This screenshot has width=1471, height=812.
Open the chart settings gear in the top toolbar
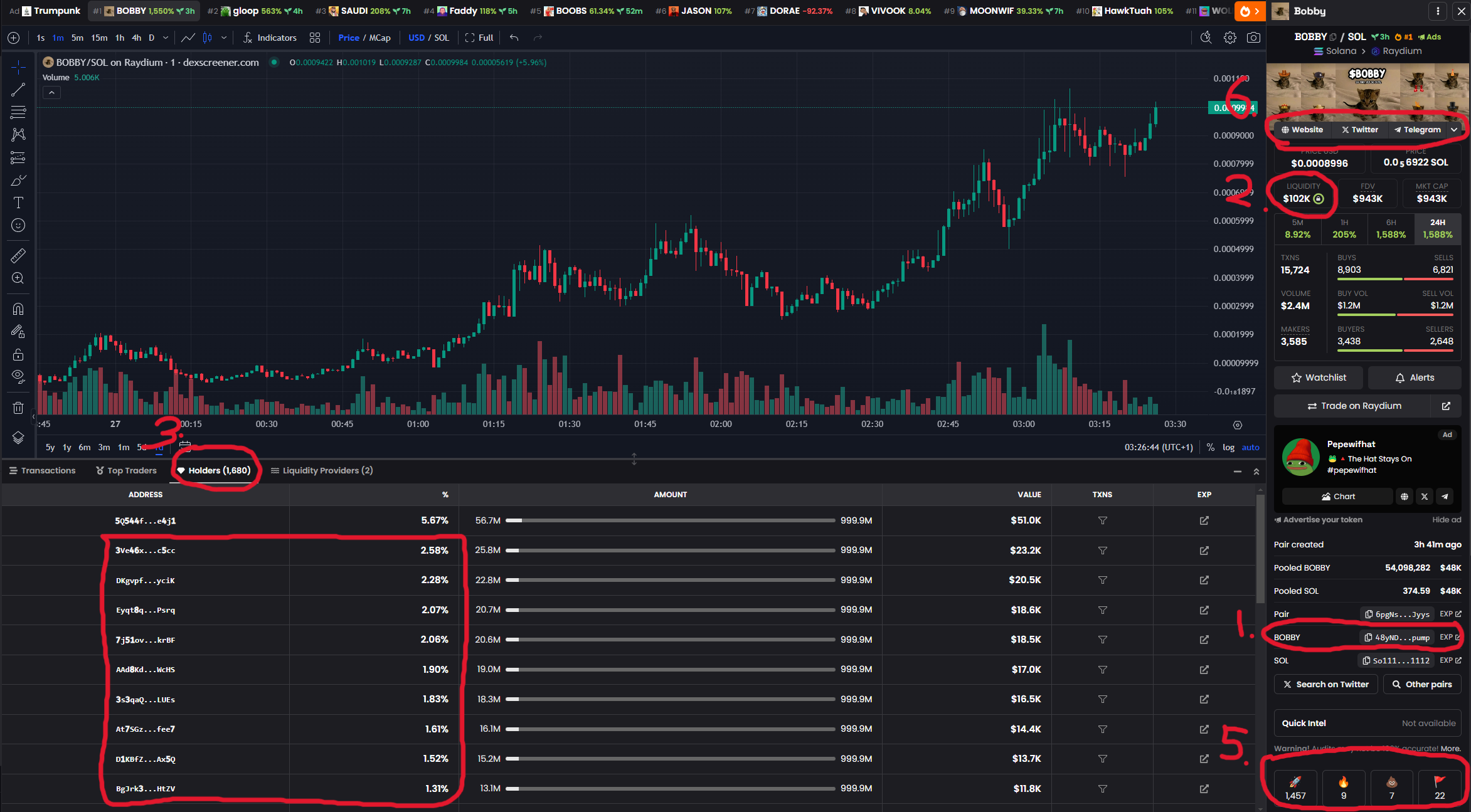1229,38
